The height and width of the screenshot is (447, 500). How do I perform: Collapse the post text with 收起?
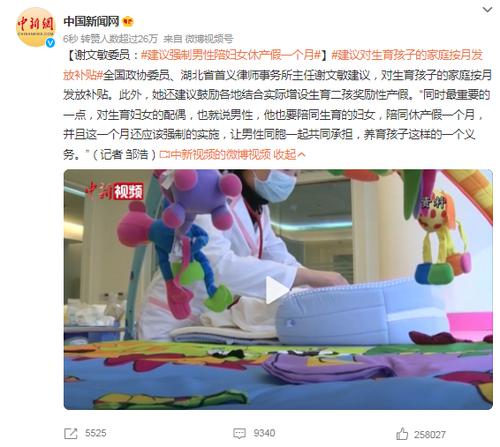click(x=289, y=154)
